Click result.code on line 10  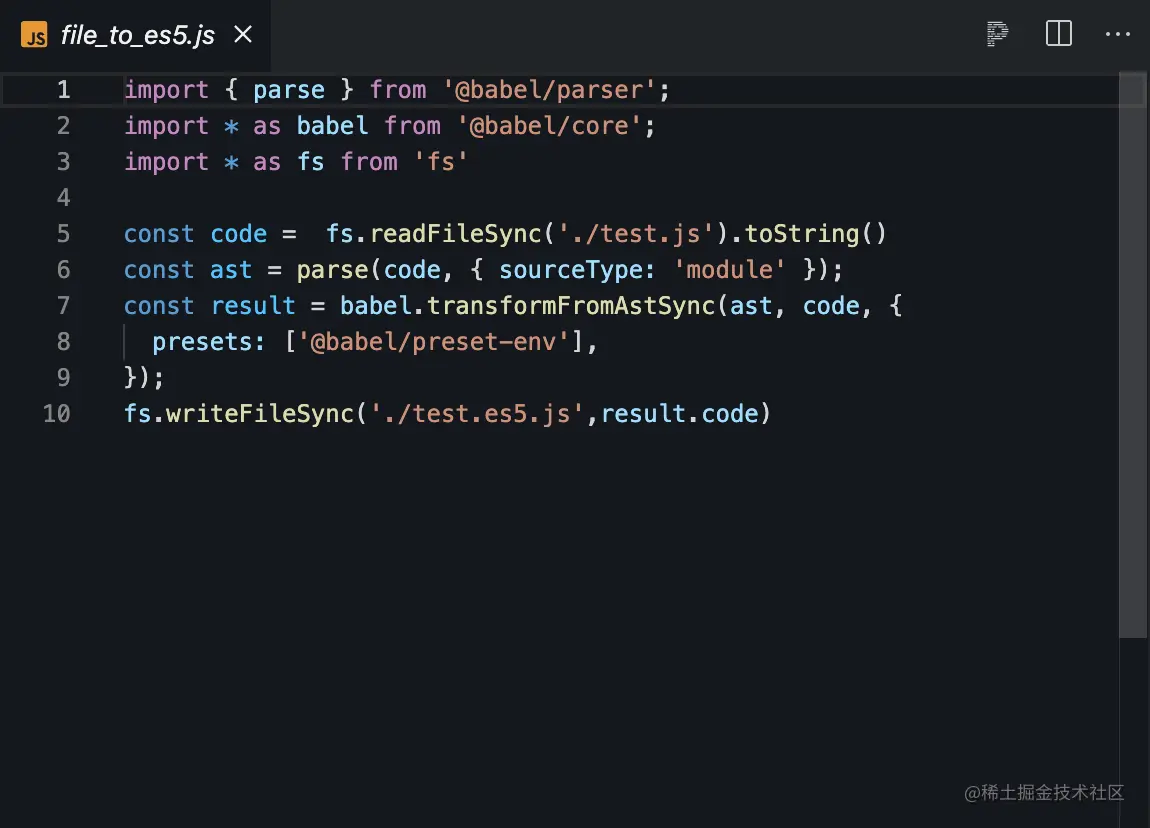point(680,413)
